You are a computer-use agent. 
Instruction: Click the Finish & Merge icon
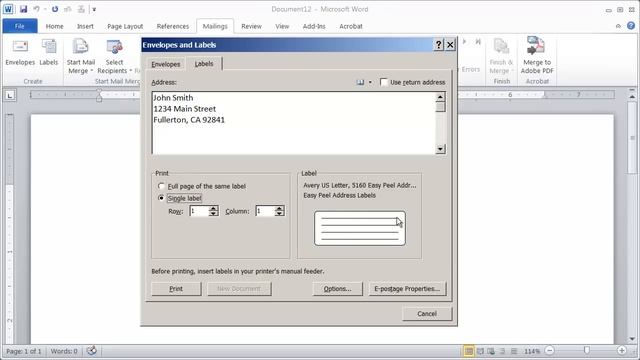[501, 56]
